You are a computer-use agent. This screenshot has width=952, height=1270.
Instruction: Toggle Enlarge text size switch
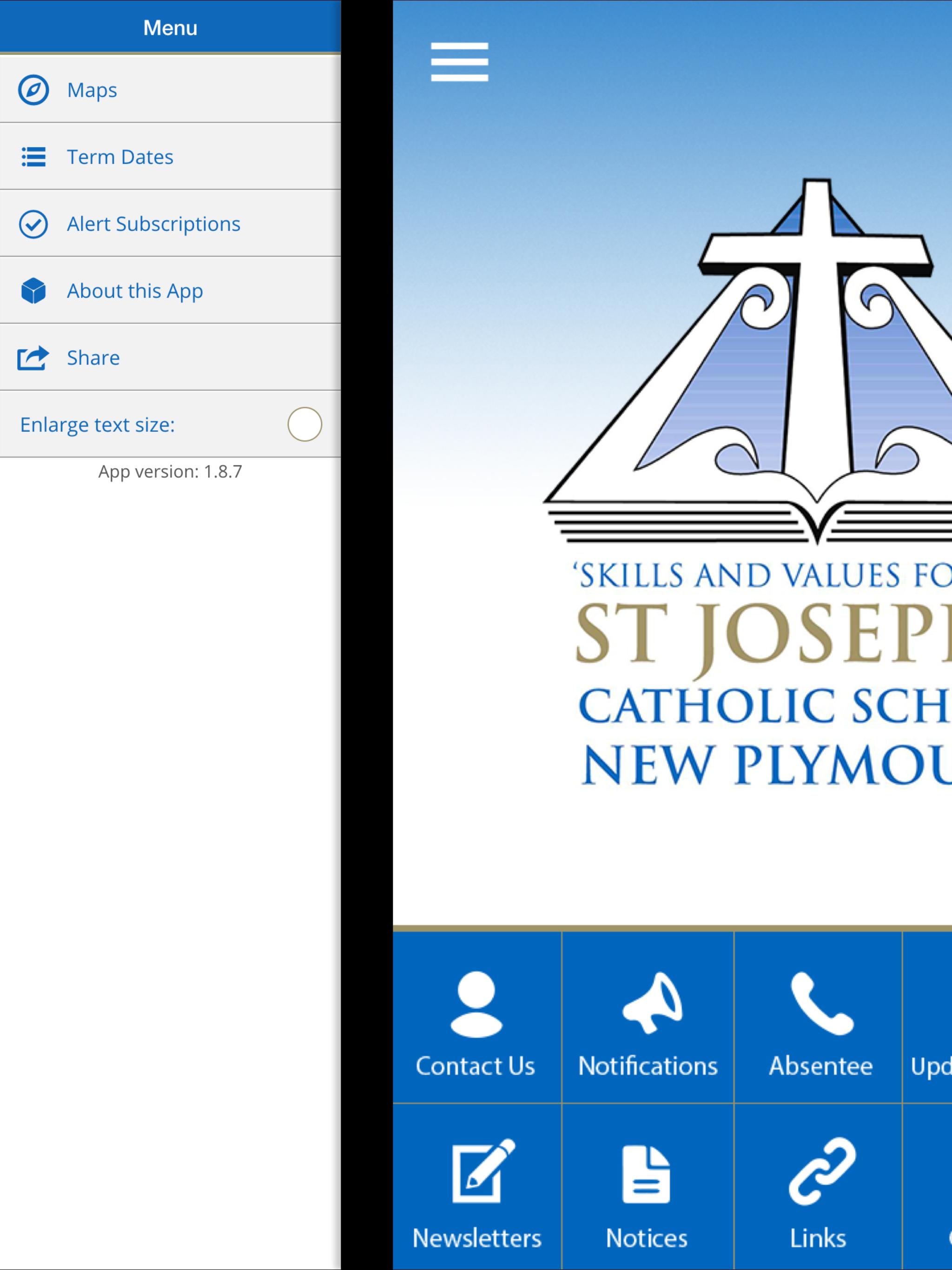click(304, 424)
